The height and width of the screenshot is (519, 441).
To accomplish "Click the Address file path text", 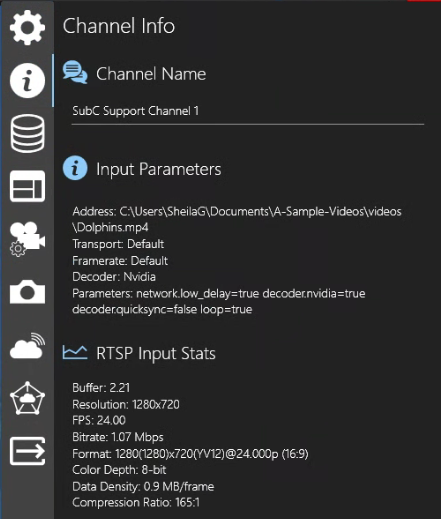I will tap(237, 219).
